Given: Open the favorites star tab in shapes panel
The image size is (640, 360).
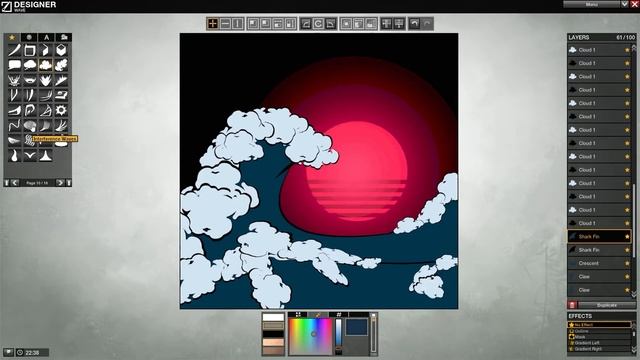Looking at the screenshot, I should (x=12, y=37).
